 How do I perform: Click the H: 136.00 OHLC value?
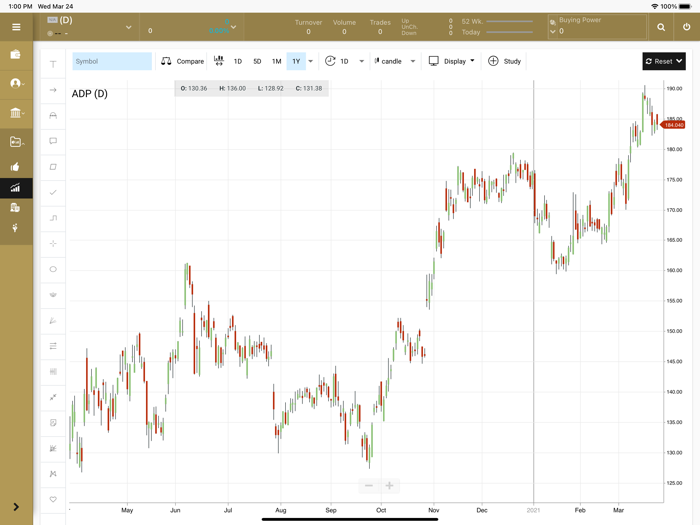[233, 88]
